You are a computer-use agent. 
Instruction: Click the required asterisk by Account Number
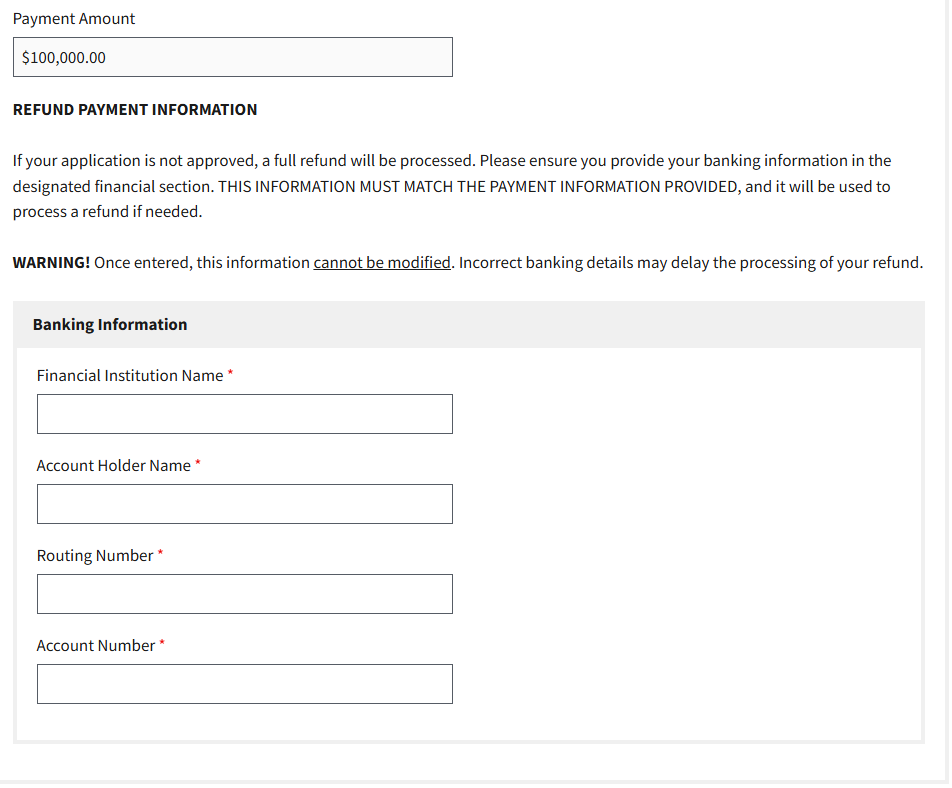click(x=162, y=643)
